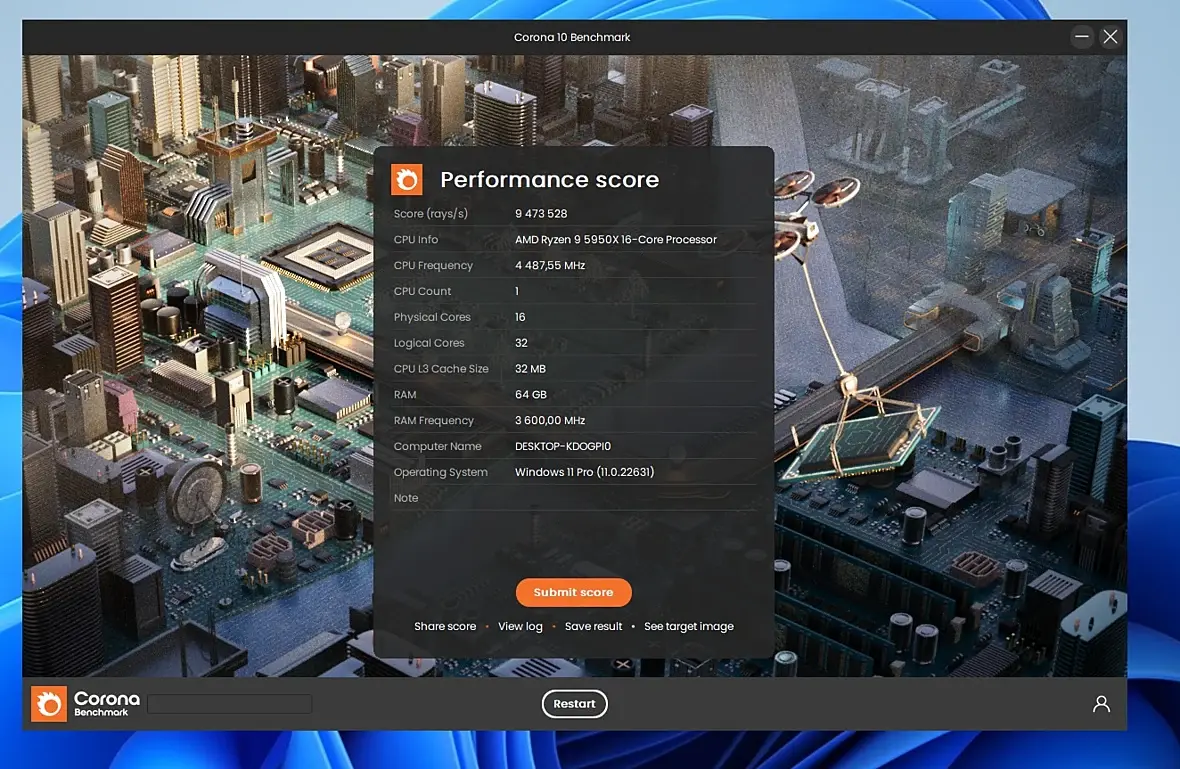1180x769 pixels.
Task: Click the Performance score heading
Action: click(549, 180)
